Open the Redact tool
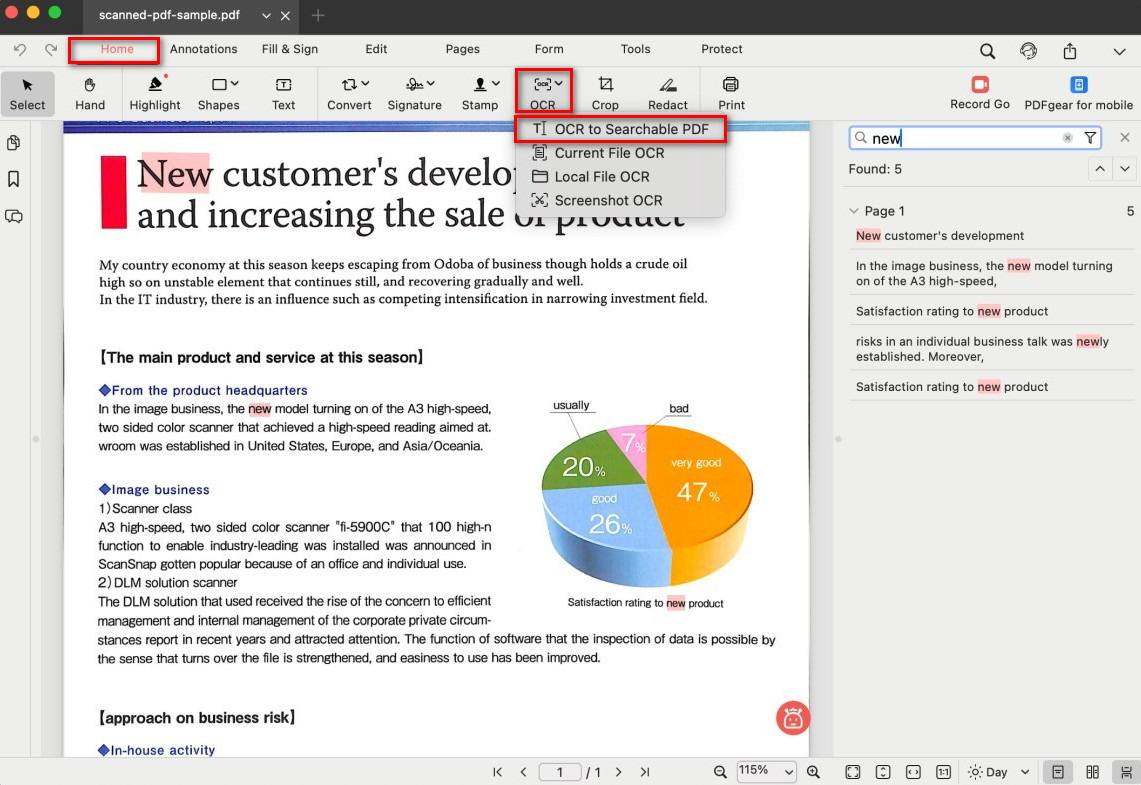Viewport: 1141px width, 785px height. [x=667, y=93]
